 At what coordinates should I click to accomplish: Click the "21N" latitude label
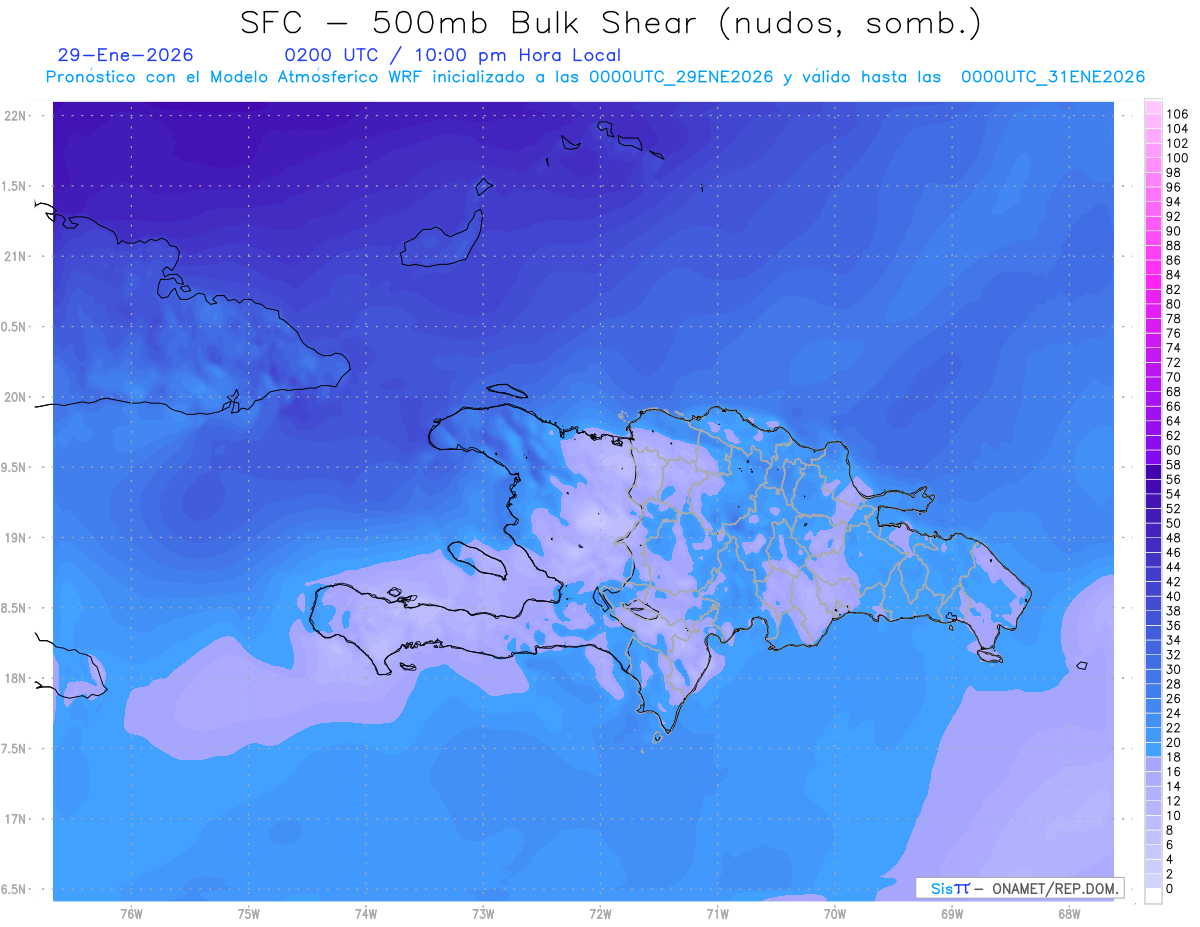tap(17, 257)
